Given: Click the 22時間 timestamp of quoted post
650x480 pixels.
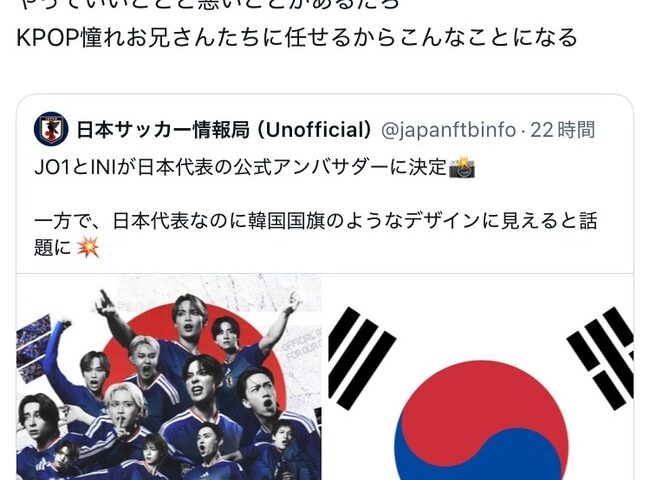Looking at the screenshot, I should pos(563,130).
